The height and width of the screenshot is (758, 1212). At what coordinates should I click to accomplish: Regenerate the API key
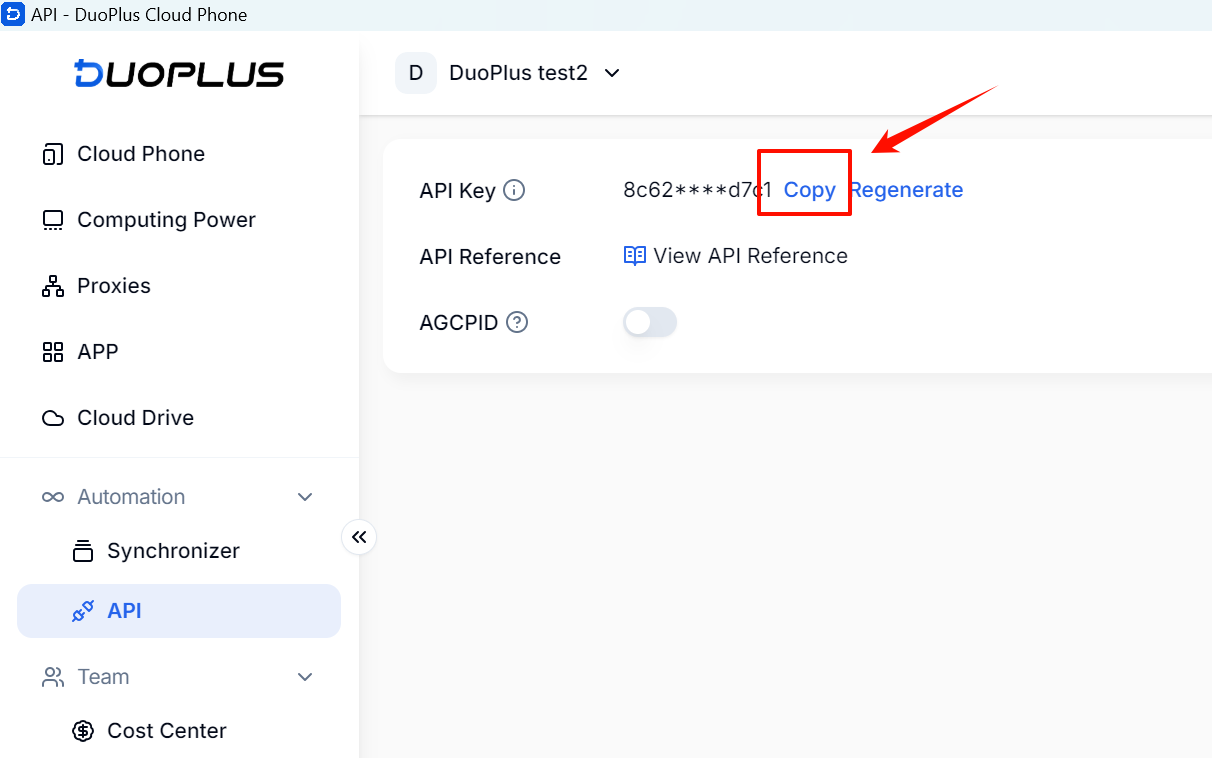coord(906,190)
